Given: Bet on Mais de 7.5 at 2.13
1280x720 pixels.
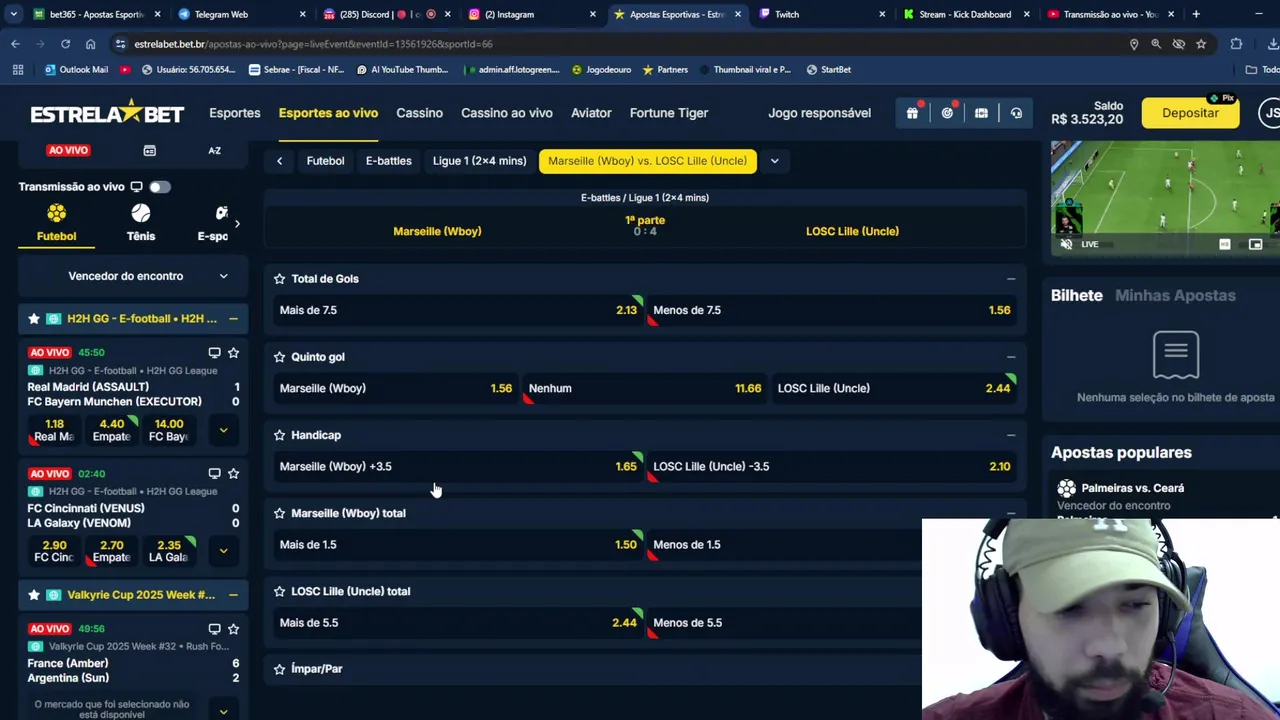Looking at the screenshot, I should coord(458,310).
